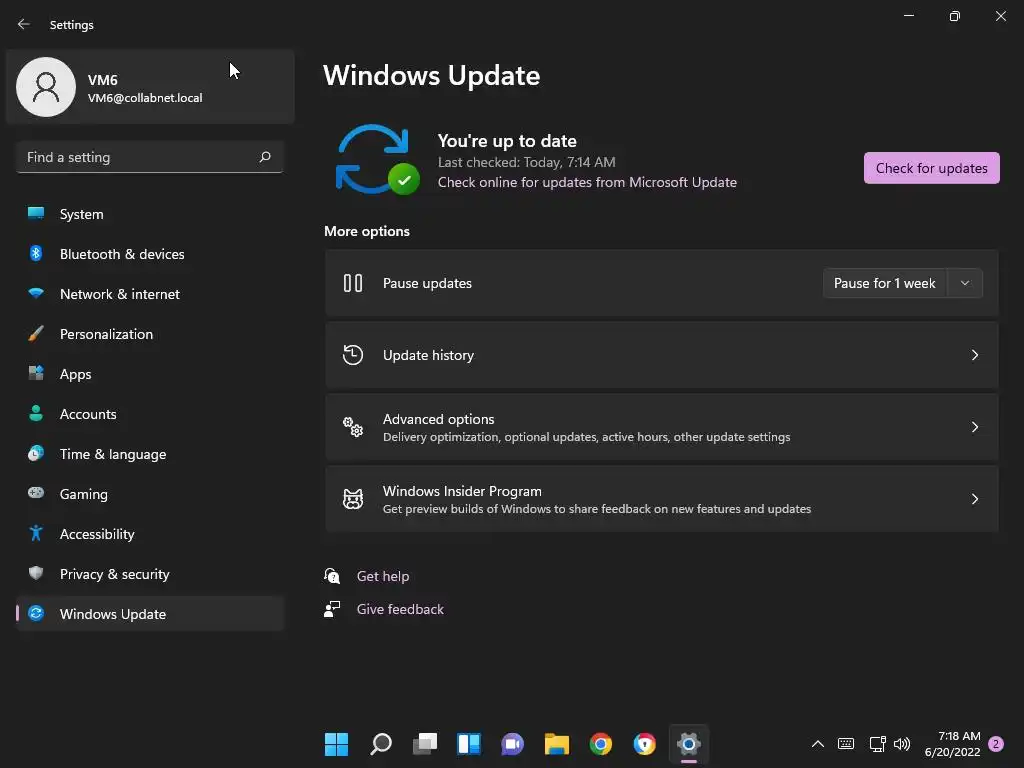Click the Personalization brush icon
Image resolution: width=1024 pixels, height=768 pixels.
pyautogui.click(x=36, y=333)
